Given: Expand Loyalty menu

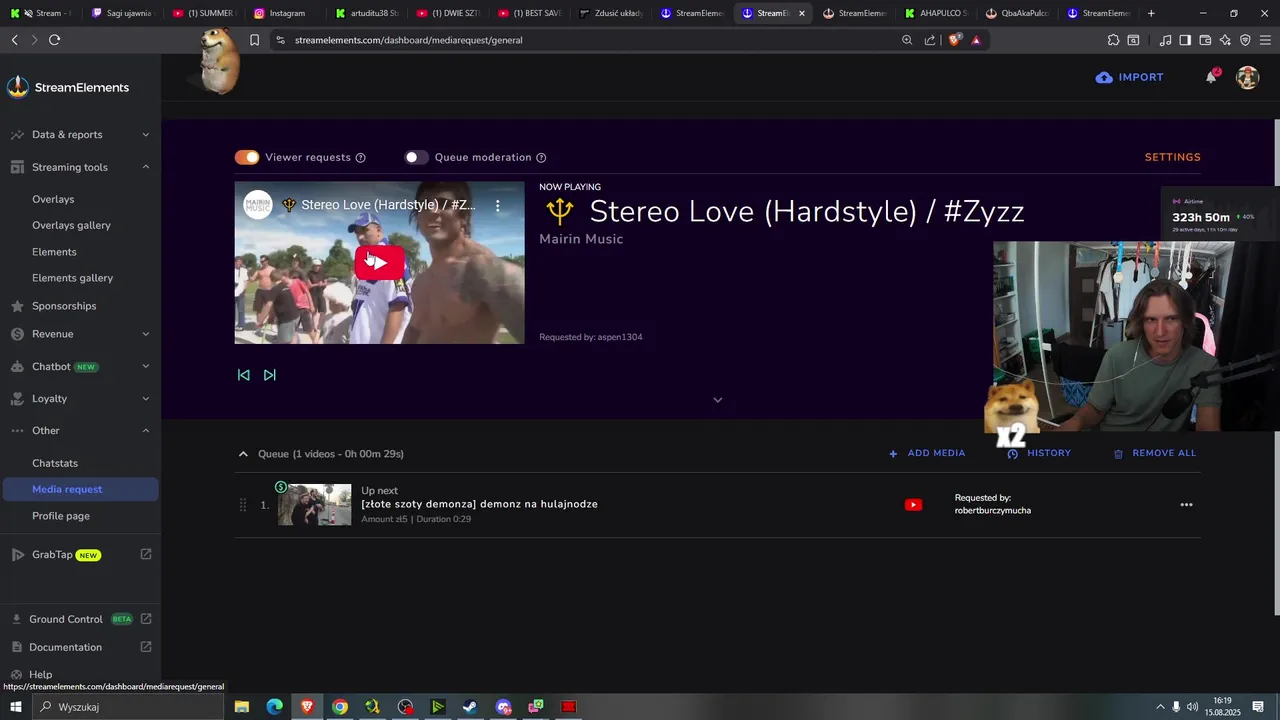Looking at the screenshot, I should 80,398.
